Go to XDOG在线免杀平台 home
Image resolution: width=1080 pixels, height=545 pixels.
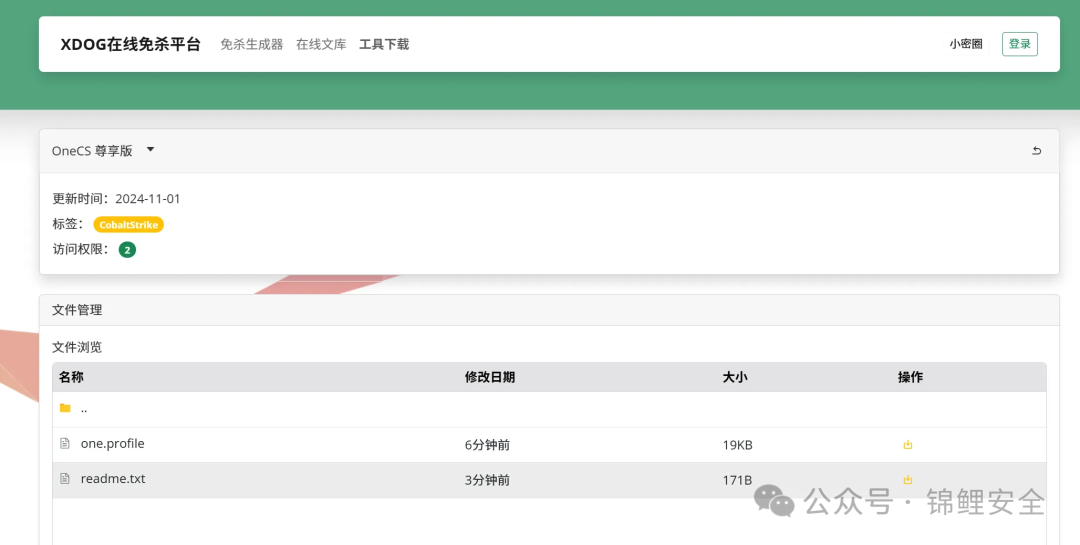[x=130, y=44]
